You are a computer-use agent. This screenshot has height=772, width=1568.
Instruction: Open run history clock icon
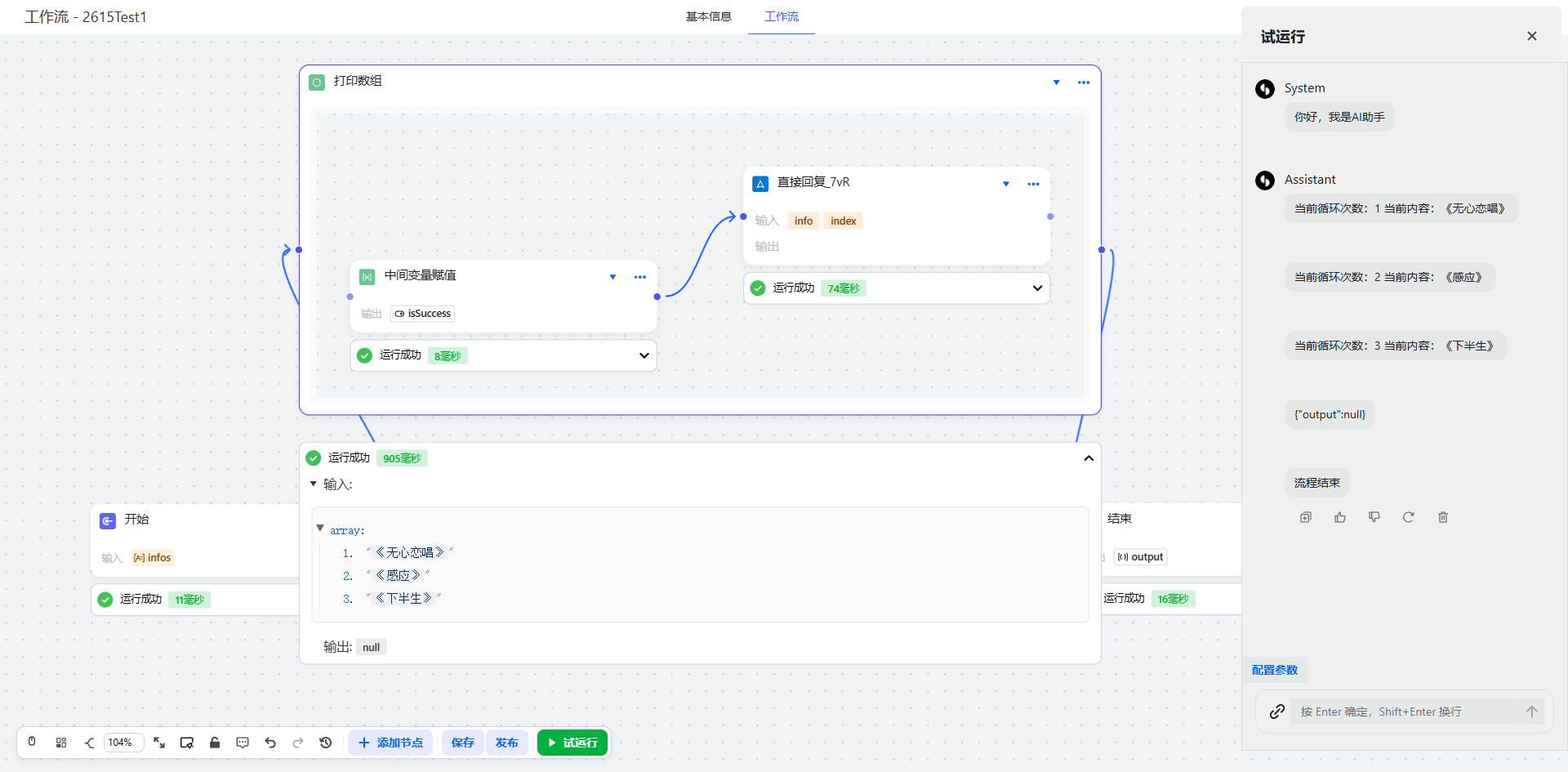[326, 743]
